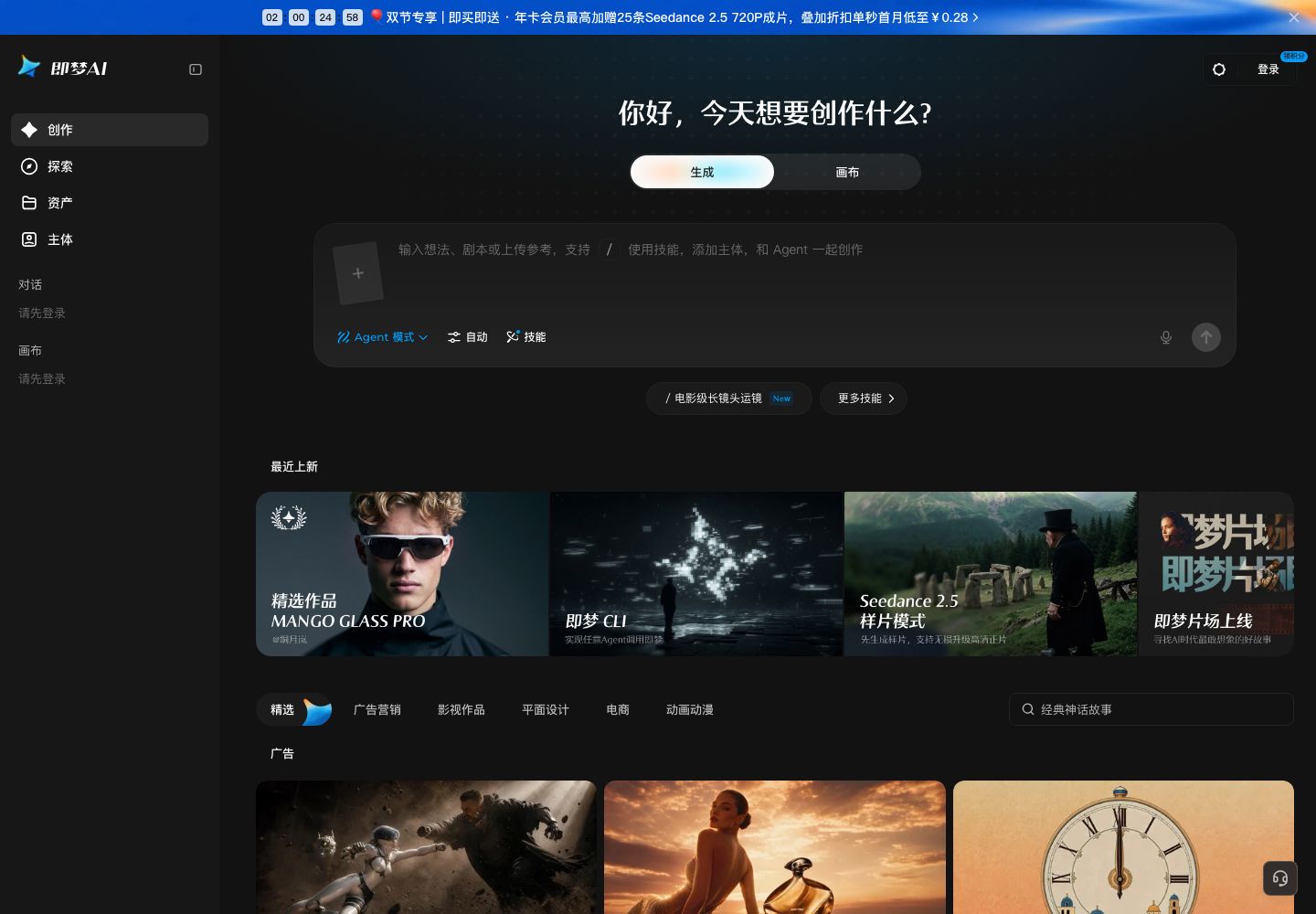
Task: Open the customer support headset button
Action: click(1280, 878)
